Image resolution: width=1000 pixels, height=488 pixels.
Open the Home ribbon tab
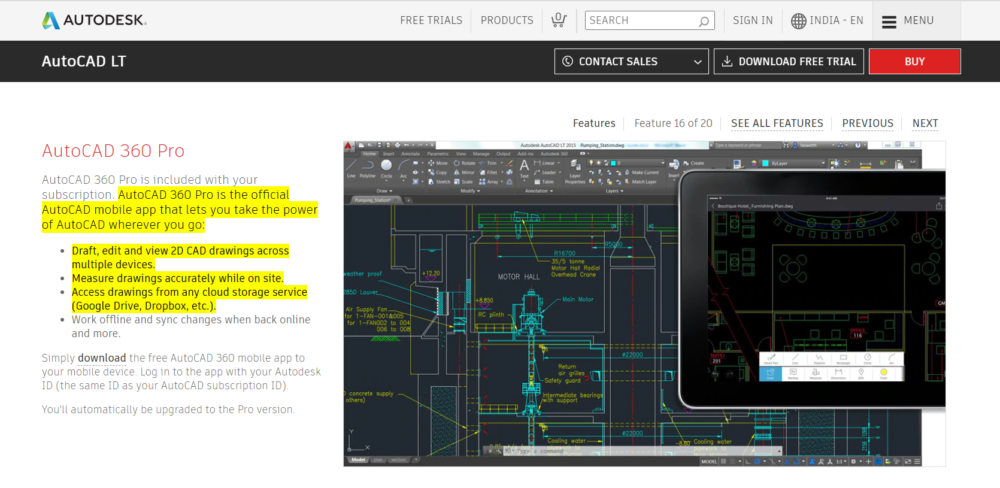[369, 154]
